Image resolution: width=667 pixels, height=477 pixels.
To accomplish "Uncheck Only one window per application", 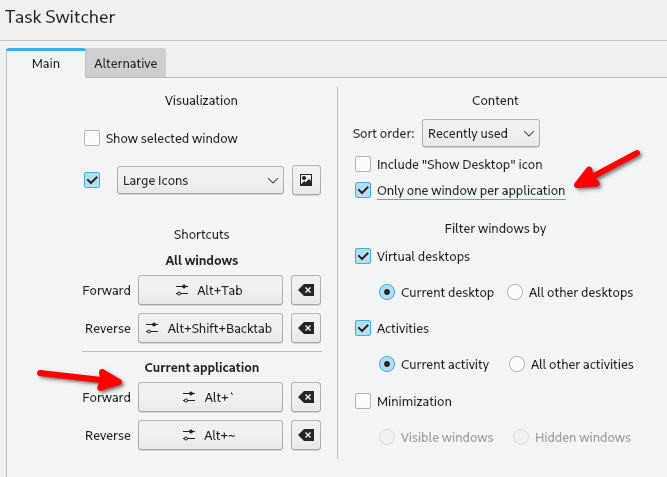I will (363, 190).
